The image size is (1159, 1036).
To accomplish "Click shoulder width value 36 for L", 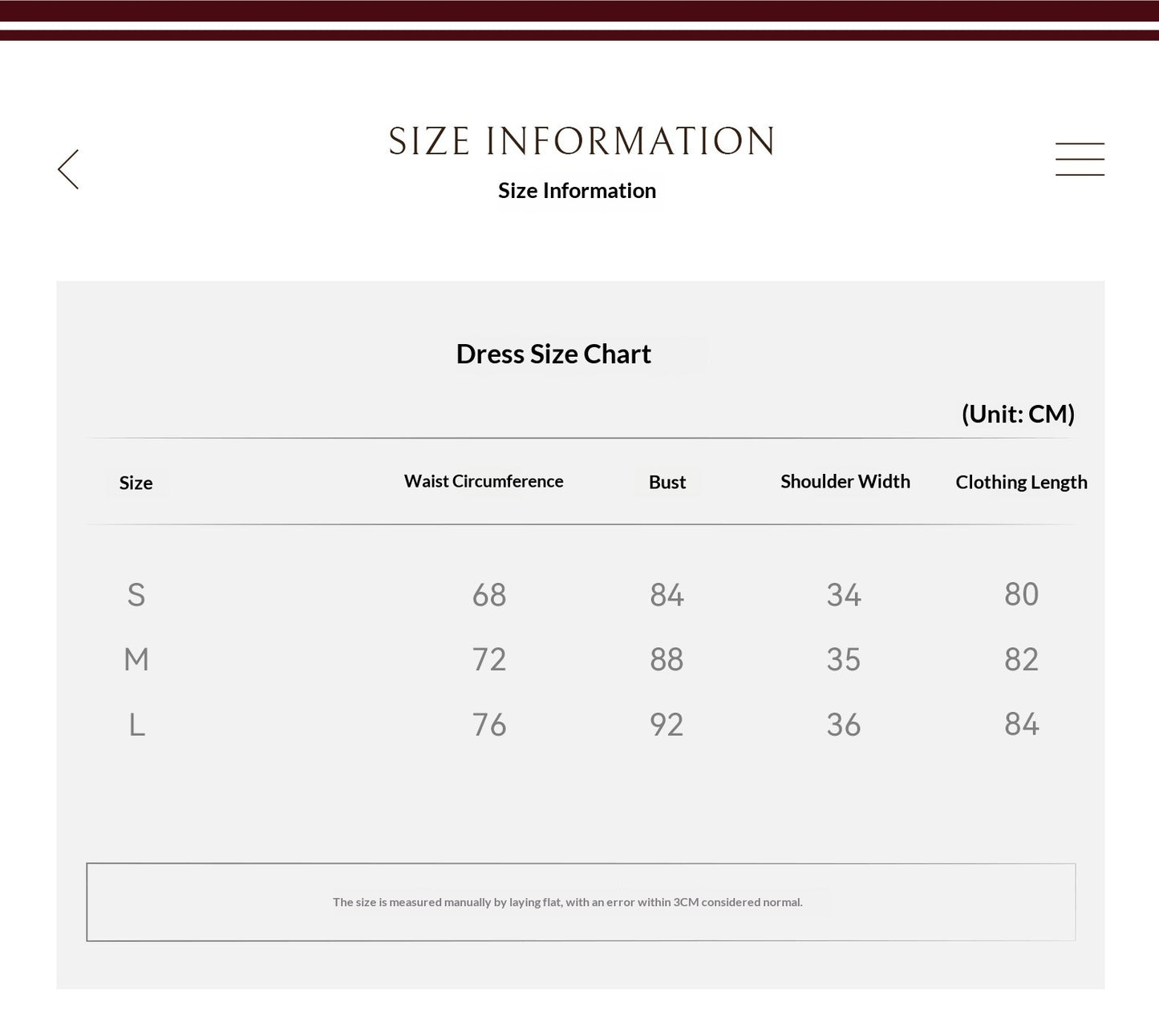I will tap(844, 725).
